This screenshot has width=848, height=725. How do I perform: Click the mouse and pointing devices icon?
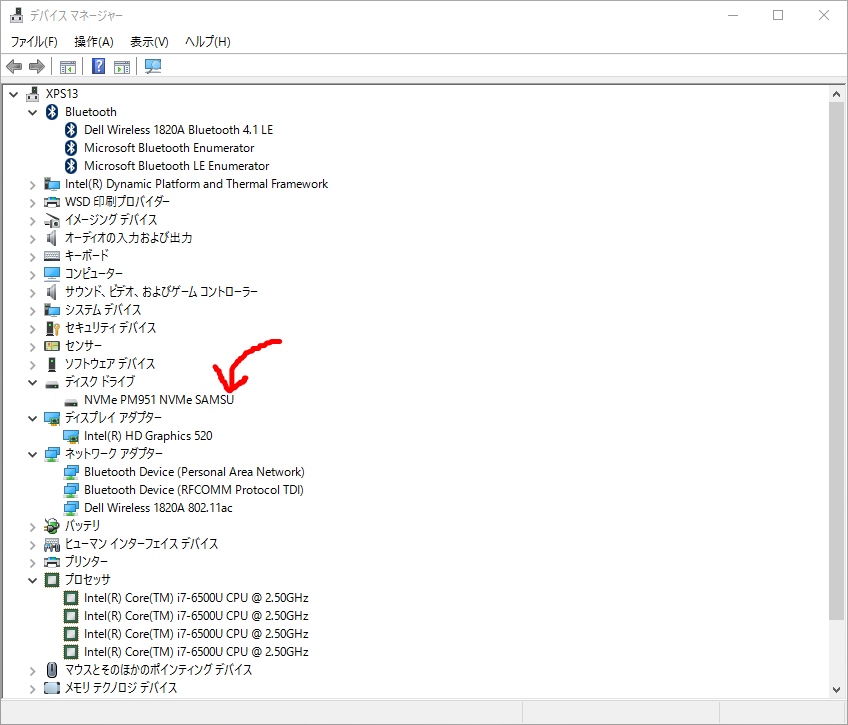tap(52, 670)
